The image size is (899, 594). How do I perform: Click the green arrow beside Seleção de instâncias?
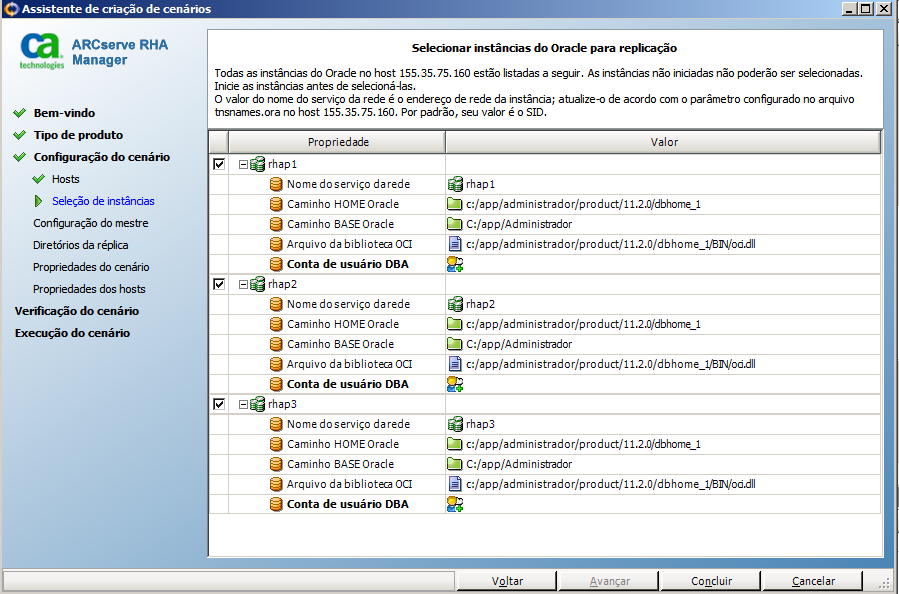[38, 201]
